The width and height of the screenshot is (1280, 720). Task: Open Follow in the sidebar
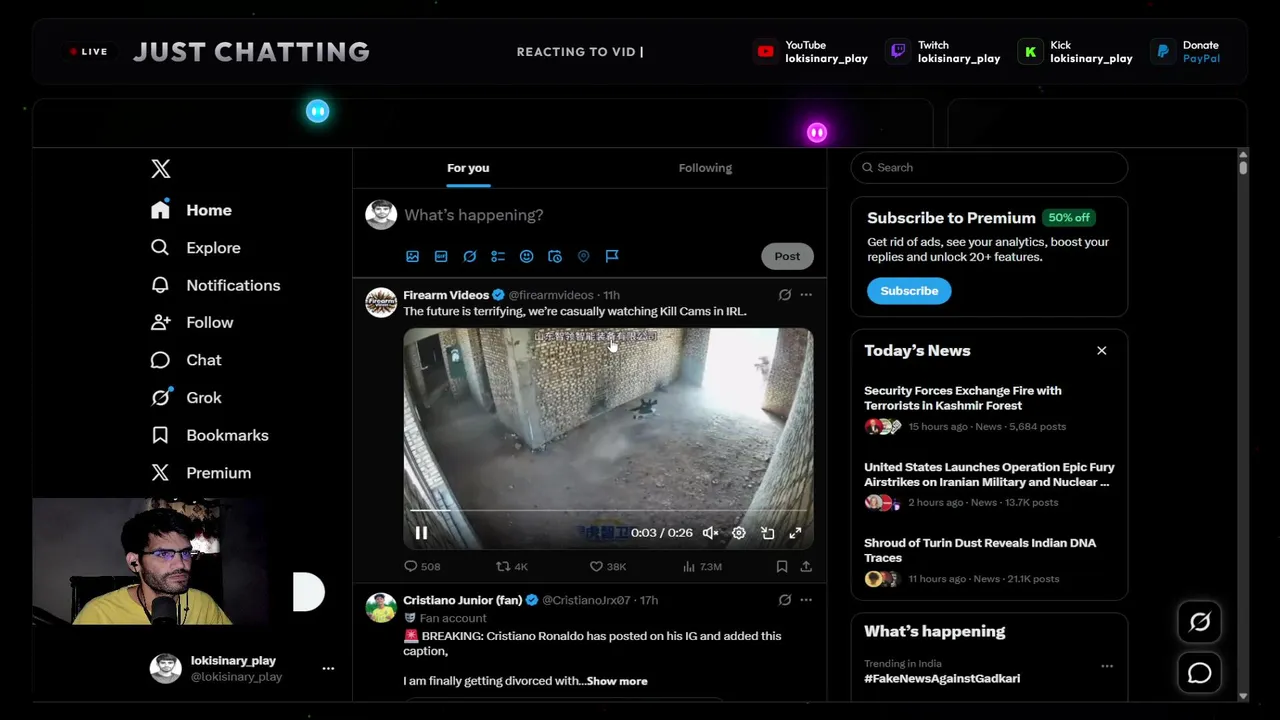click(192, 323)
